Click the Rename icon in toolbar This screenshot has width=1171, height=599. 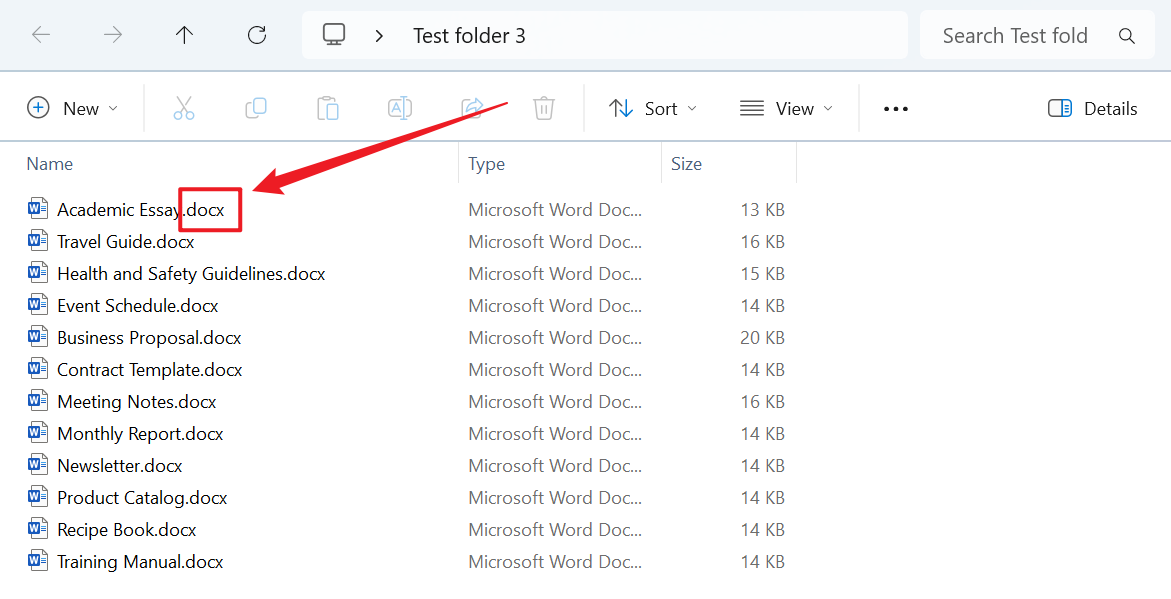coord(400,108)
